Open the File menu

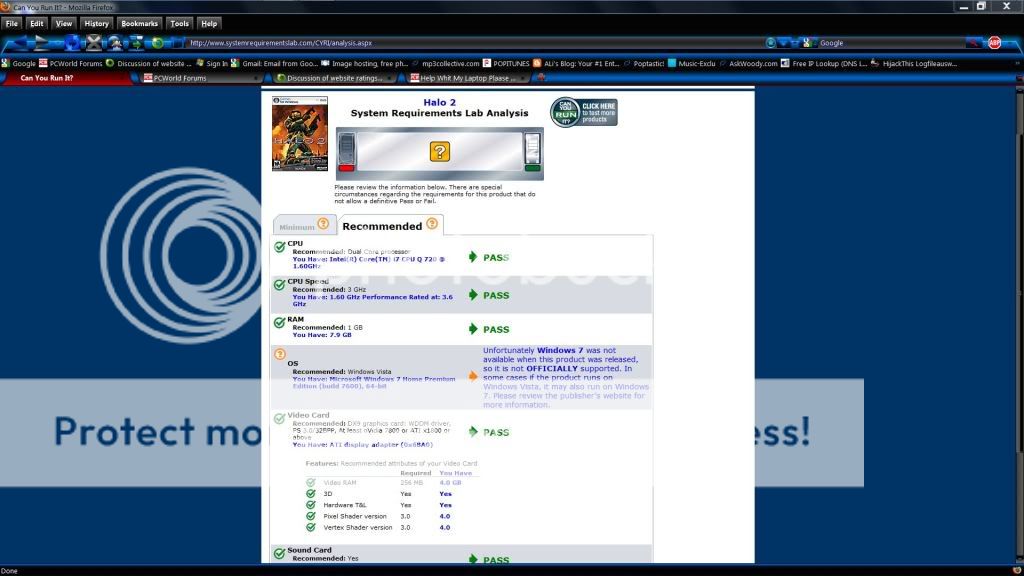coord(12,24)
